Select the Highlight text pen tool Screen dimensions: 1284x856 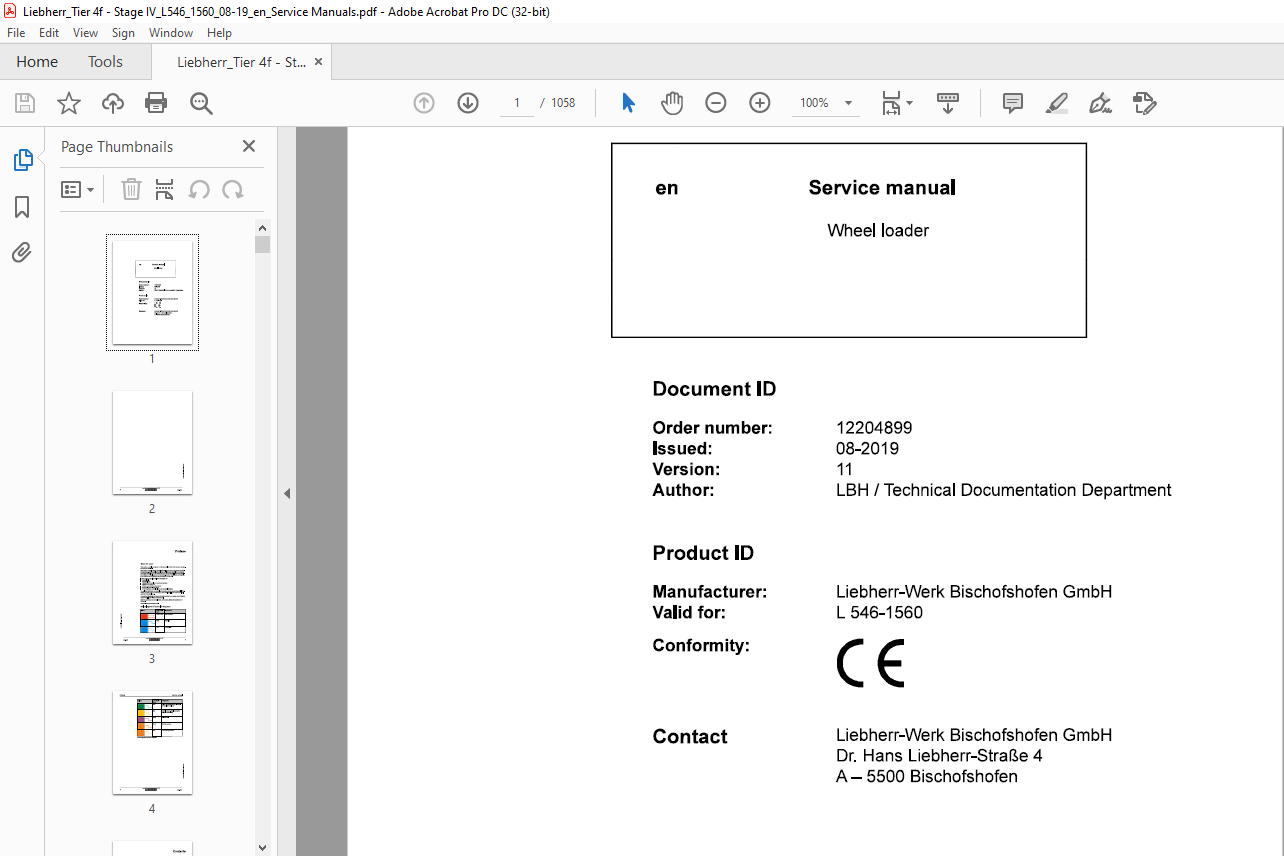point(1057,103)
